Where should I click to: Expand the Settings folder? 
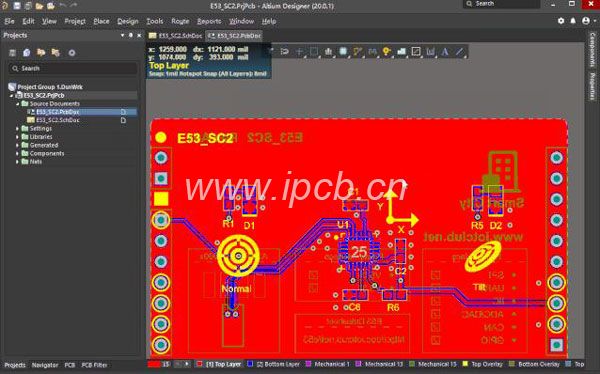pos(17,129)
